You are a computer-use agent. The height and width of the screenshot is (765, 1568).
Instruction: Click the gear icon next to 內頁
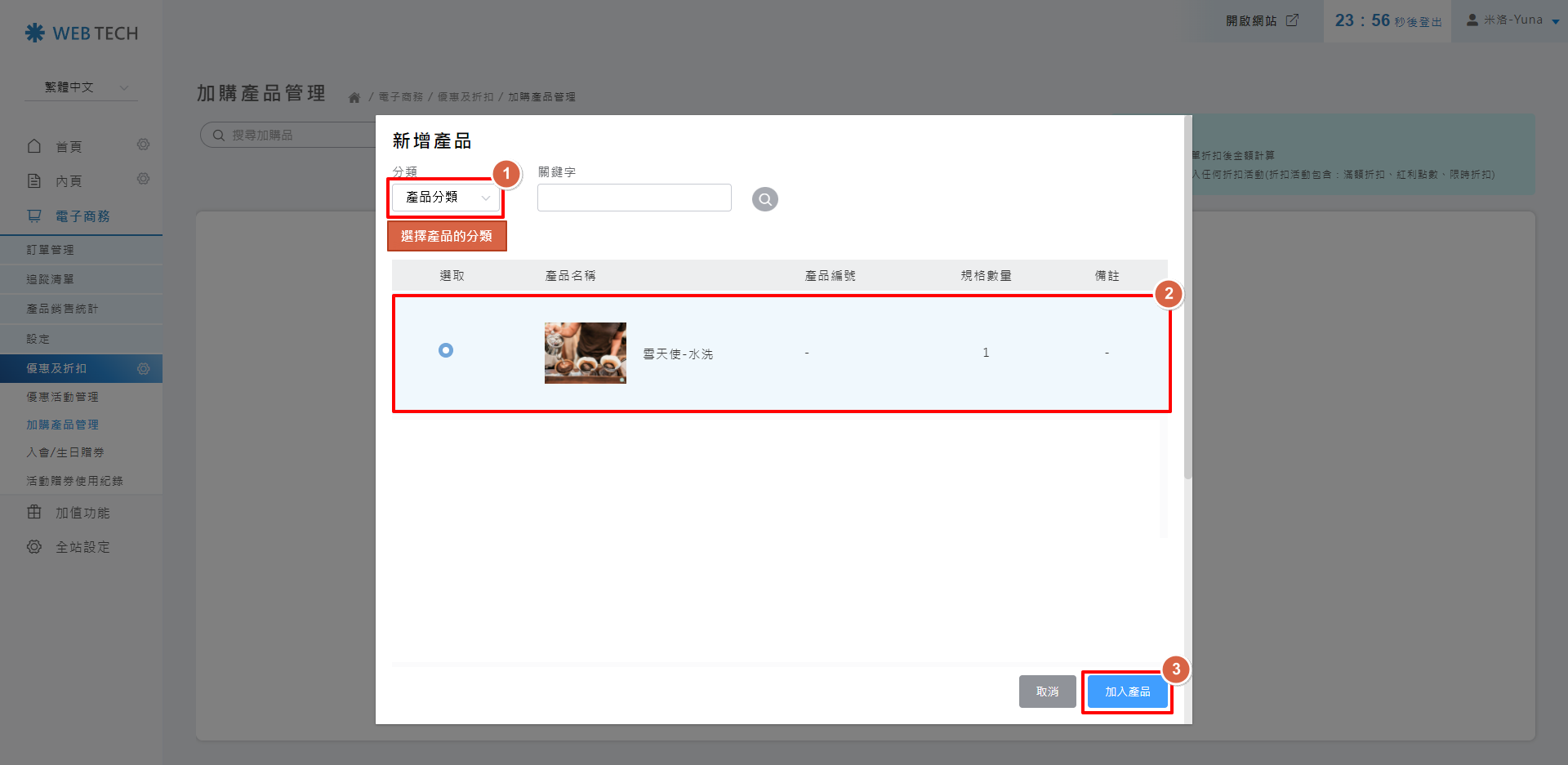pyautogui.click(x=143, y=180)
